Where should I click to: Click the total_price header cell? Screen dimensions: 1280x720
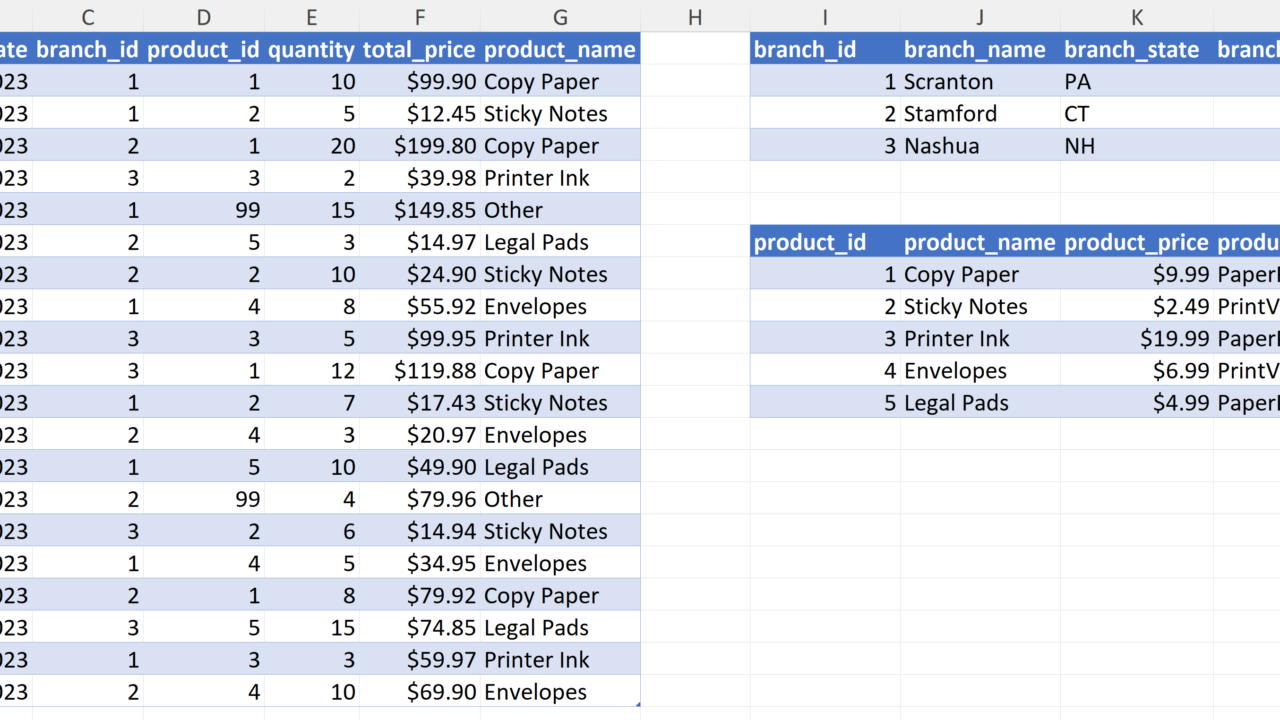tap(419, 50)
